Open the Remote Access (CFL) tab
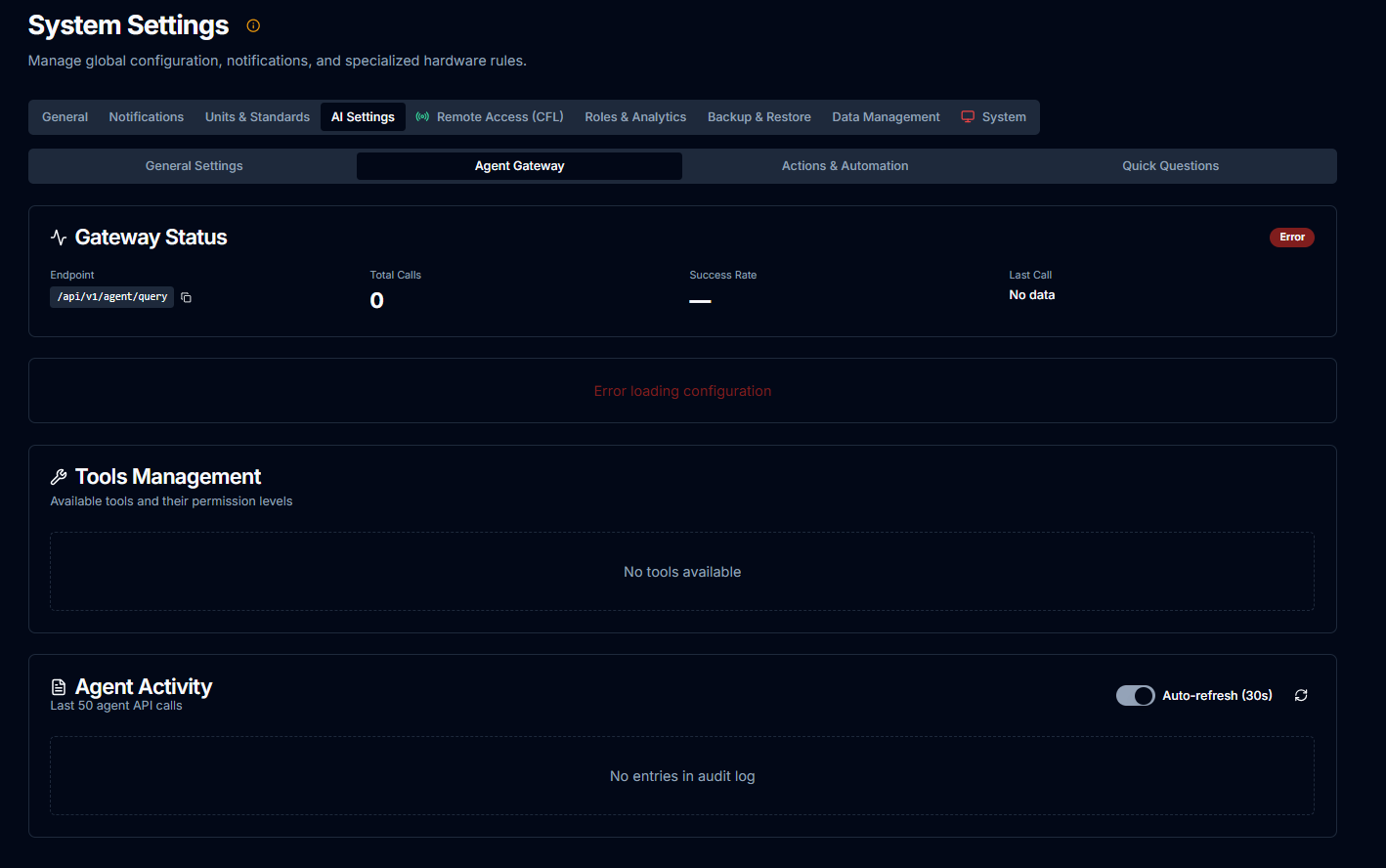This screenshot has height=868, width=1386. click(490, 116)
